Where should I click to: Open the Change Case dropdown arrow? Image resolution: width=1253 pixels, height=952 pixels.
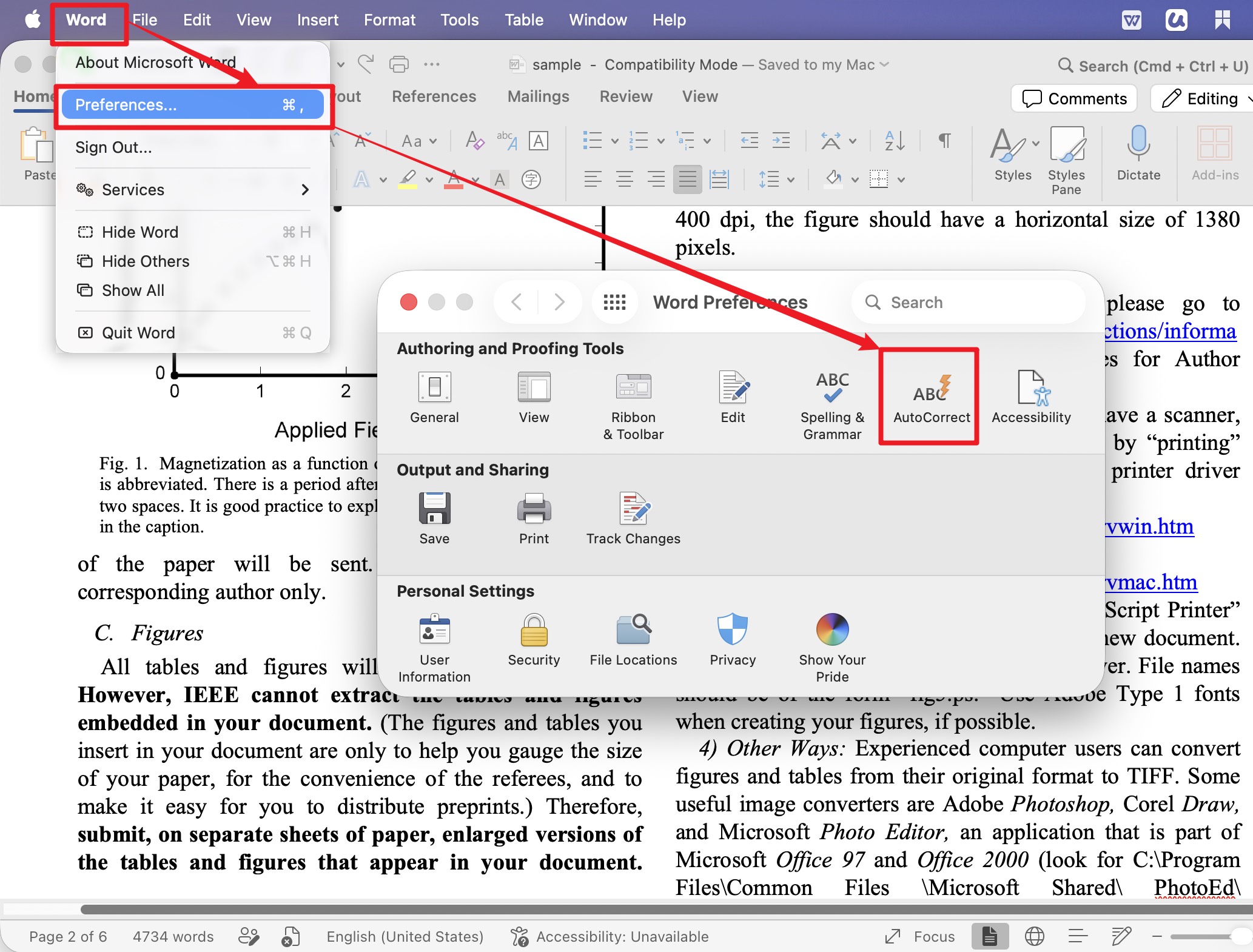(433, 141)
